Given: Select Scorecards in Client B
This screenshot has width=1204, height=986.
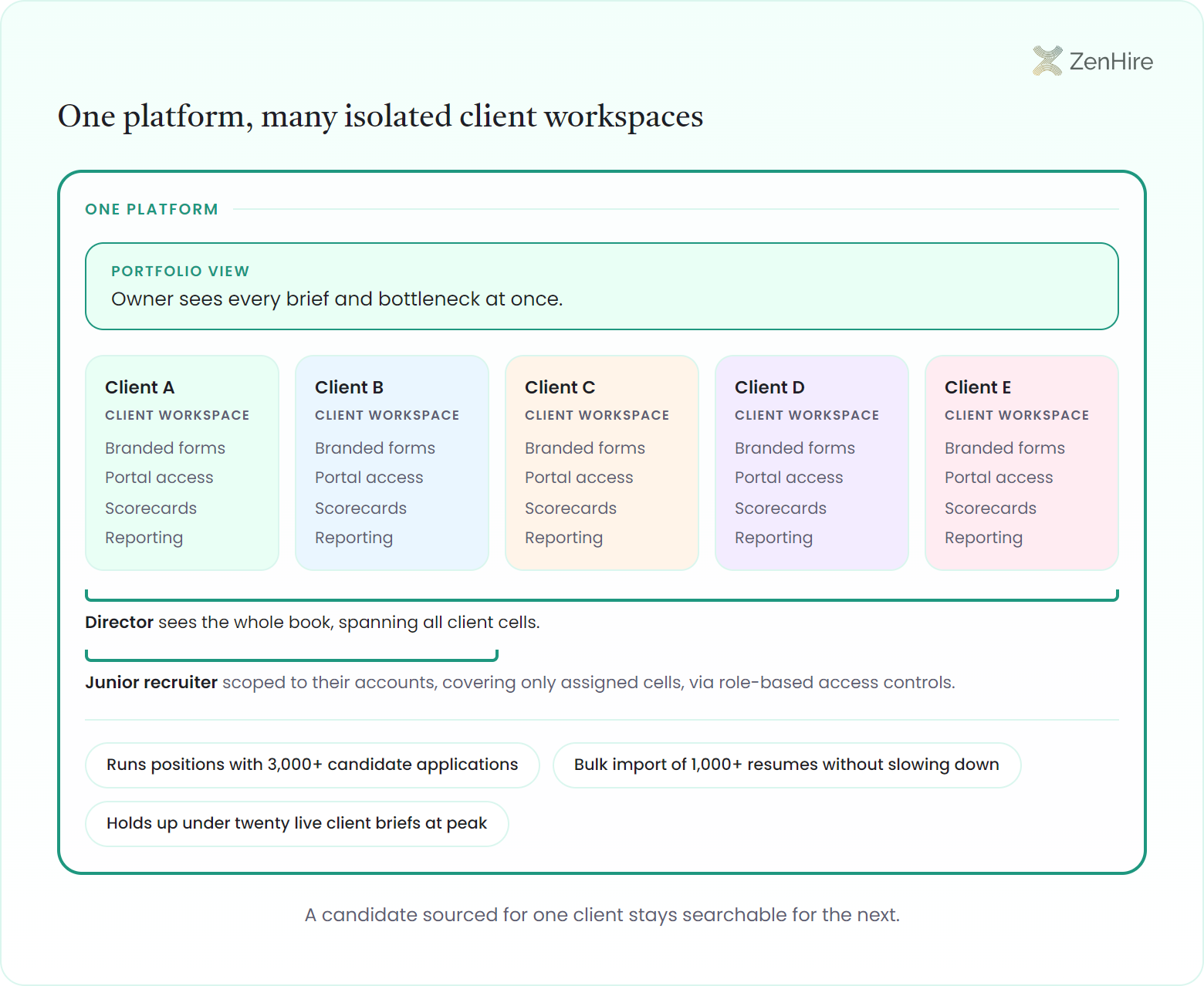Looking at the screenshot, I should pyautogui.click(x=361, y=508).
